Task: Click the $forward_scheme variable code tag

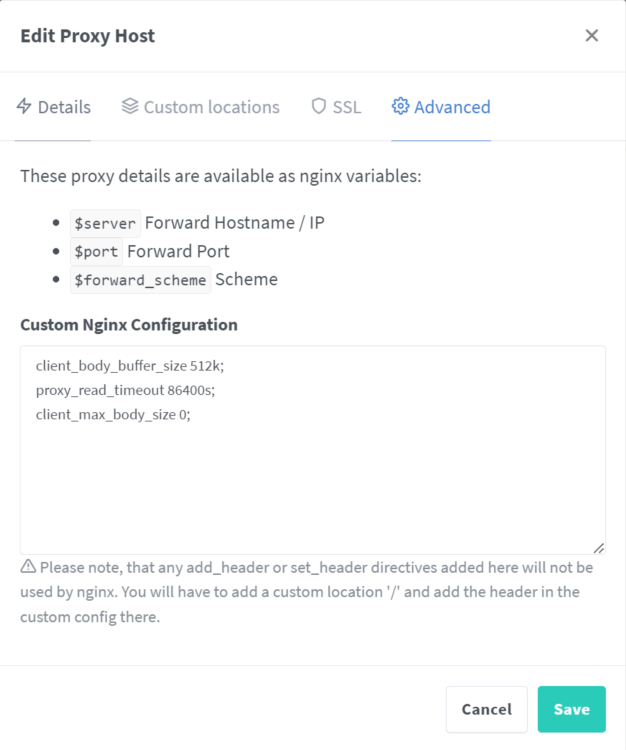Action: click(x=140, y=280)
